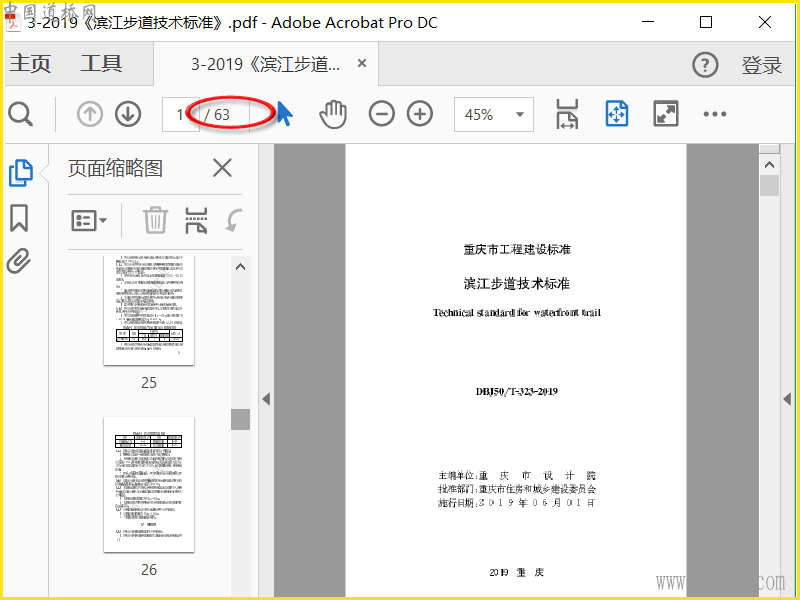800x600 pixels.
Task: Open more tools ellipsis menu
Action: (715, 114)
